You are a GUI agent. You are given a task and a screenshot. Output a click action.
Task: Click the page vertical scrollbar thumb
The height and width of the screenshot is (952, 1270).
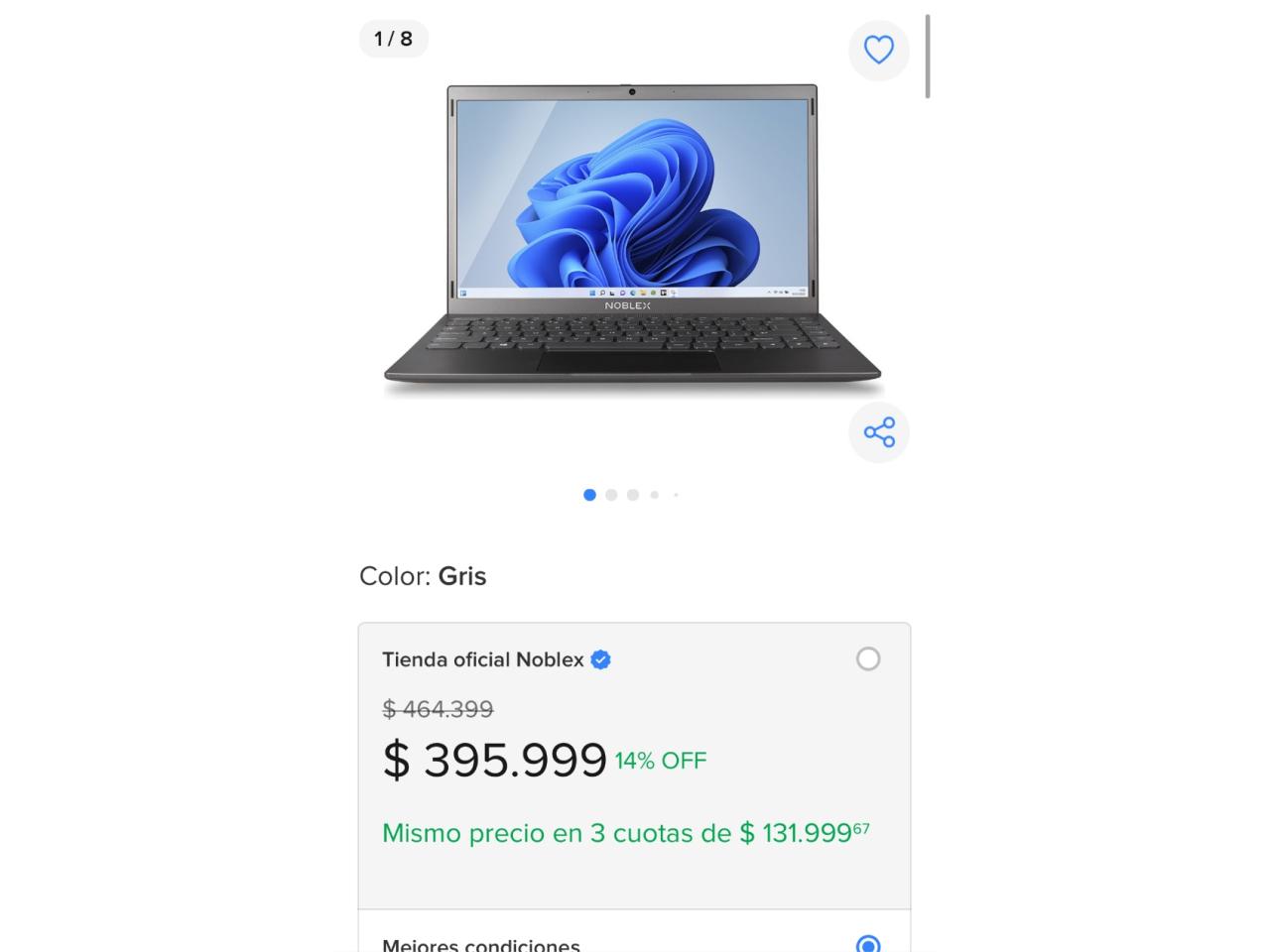click(x=928, y=56)
